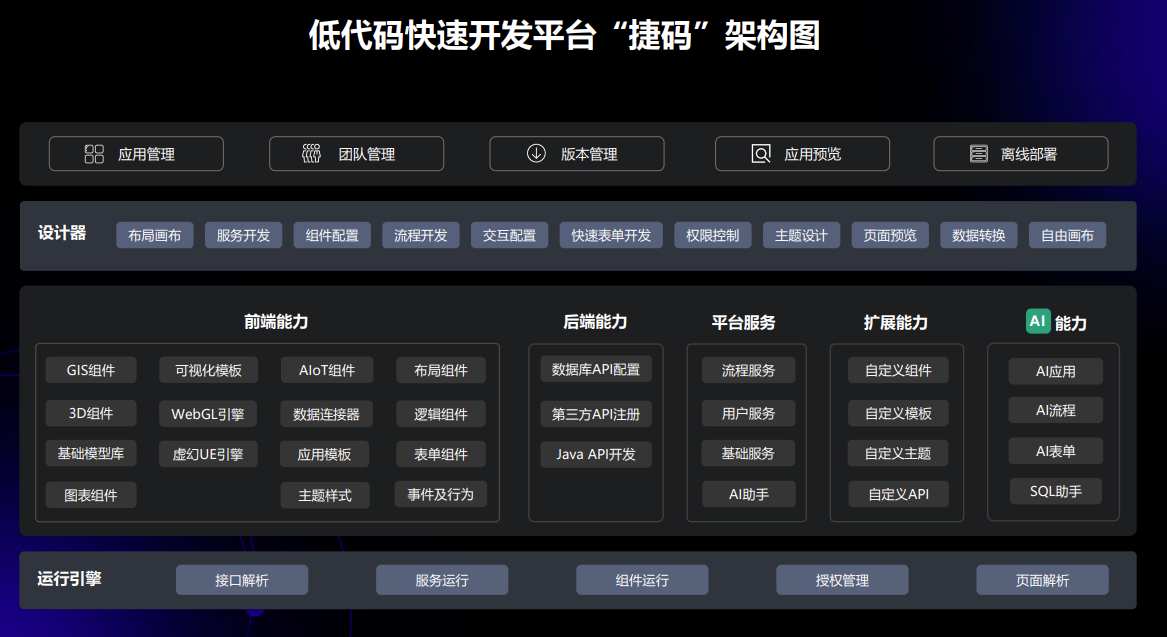Click the 事件及行为 box
The image size is (1167, 637).
[441, 494]
